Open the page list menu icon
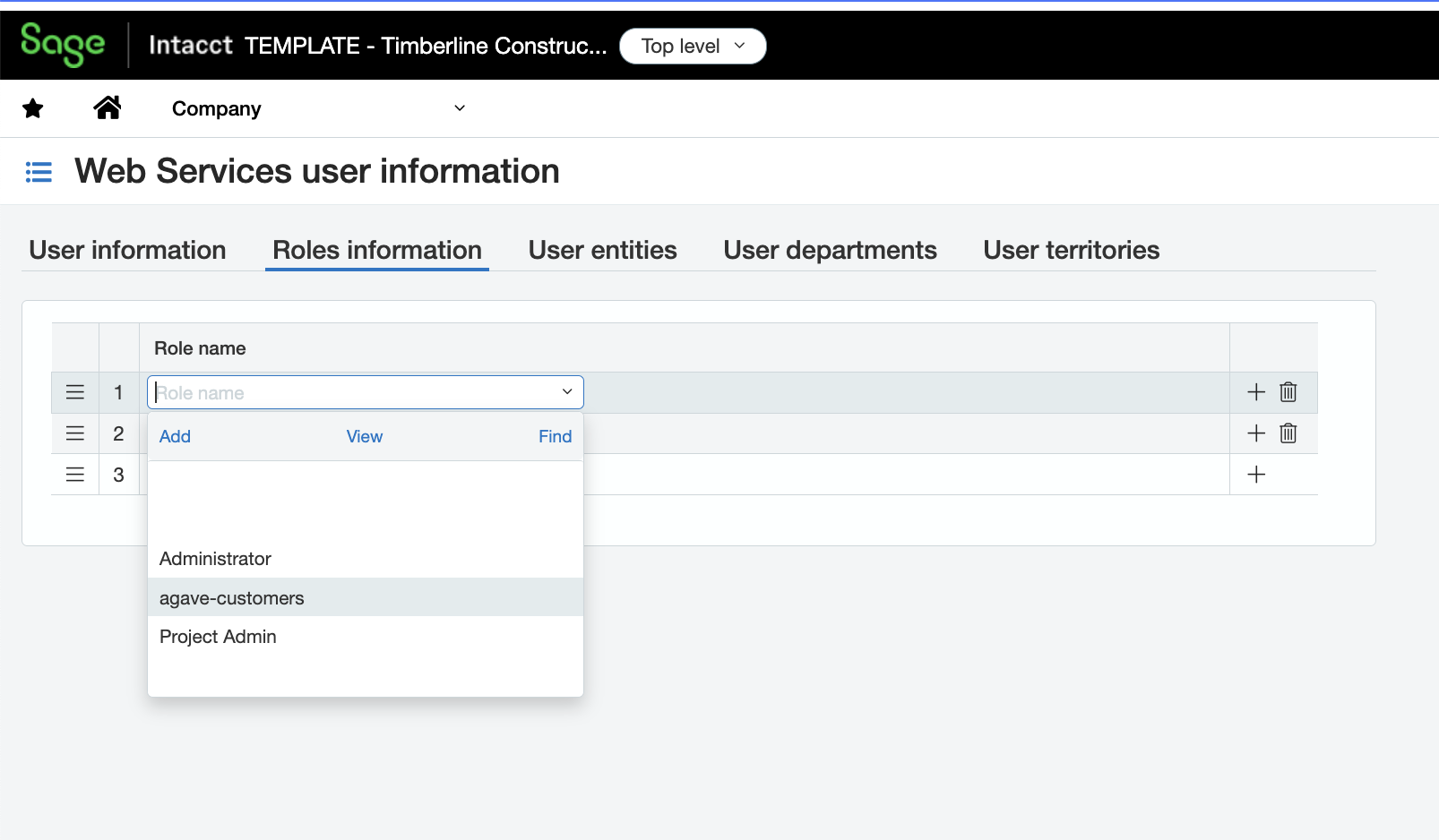Image resolution: width=1439 pixels, height=840 pixels. point(39,172)
